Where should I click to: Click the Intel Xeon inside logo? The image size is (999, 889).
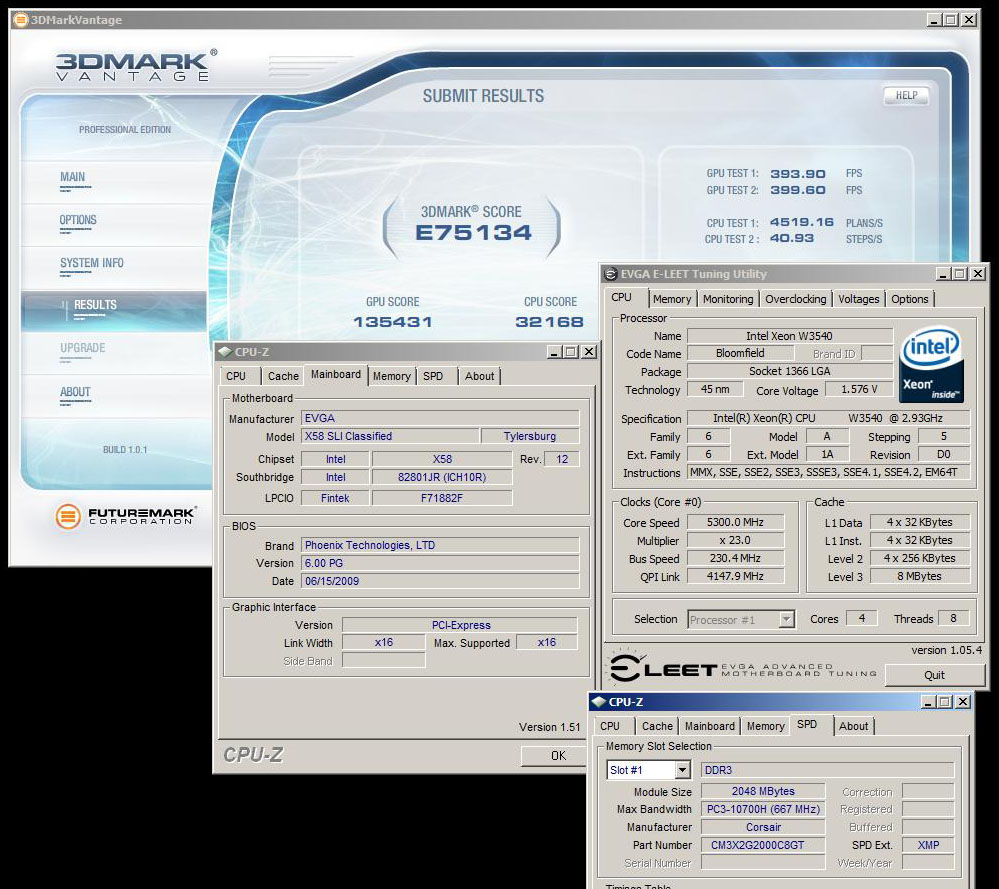pyautogui.click(x=931, y=364)
